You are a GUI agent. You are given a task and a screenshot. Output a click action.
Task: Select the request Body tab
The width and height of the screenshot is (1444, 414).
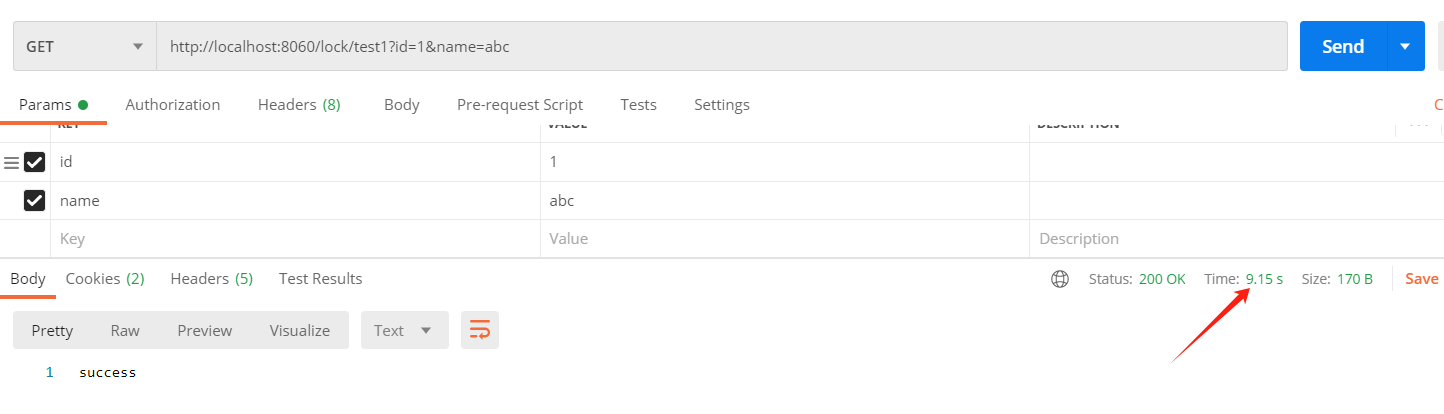pos(401,105)
